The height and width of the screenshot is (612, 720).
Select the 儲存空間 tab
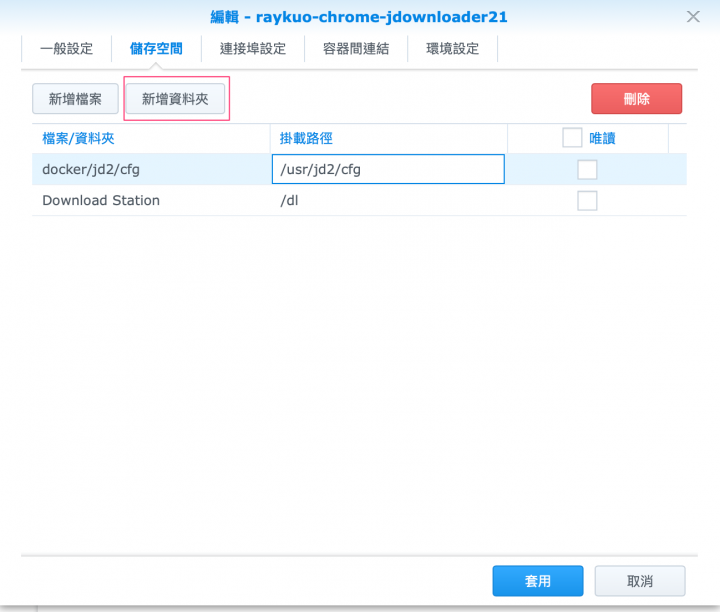[x=156, y=48]
